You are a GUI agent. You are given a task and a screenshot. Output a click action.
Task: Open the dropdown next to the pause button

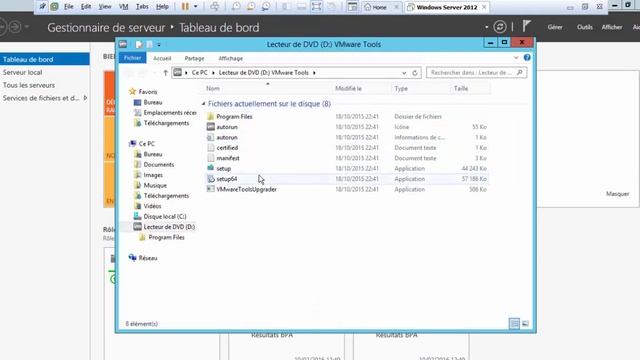(x=196, y=7)
